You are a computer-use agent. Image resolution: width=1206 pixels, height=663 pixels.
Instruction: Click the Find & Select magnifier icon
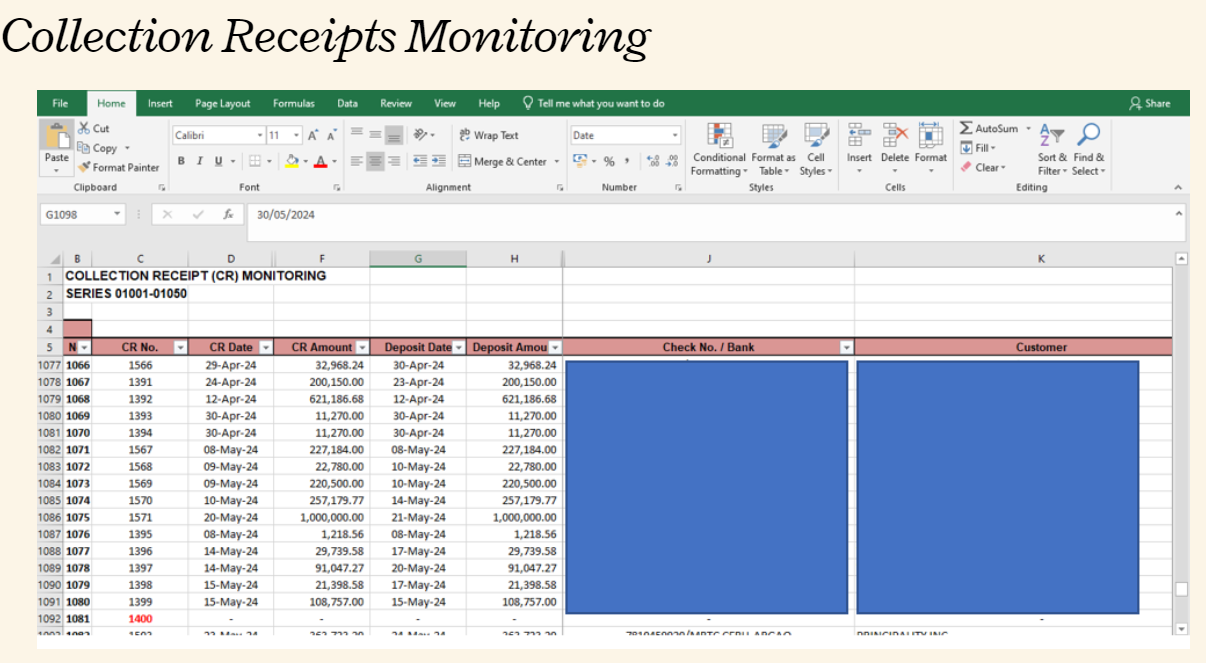click(x=1088, y=135)
